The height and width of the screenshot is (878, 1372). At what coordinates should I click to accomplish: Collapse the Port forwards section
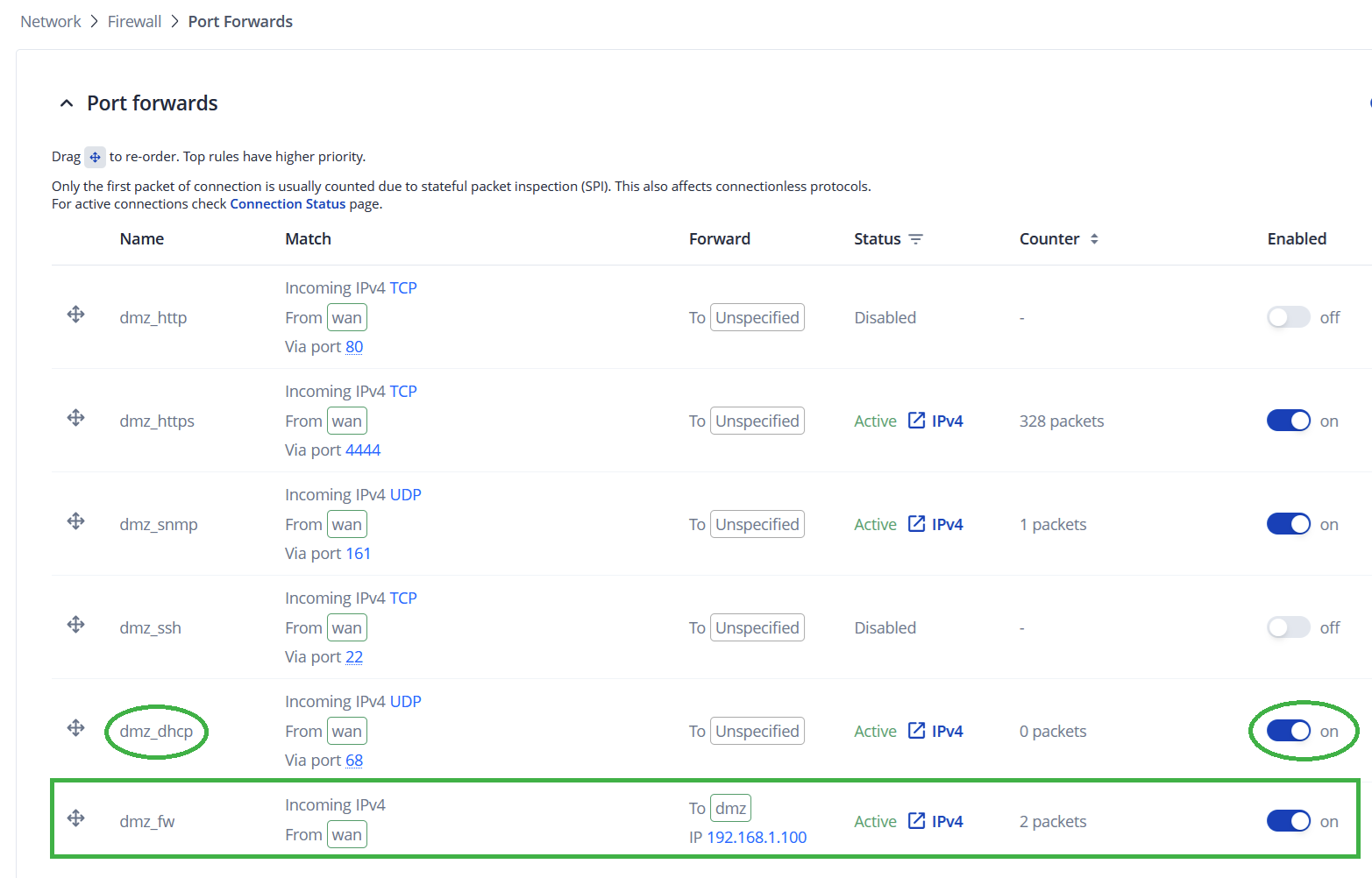click(67, 103)
